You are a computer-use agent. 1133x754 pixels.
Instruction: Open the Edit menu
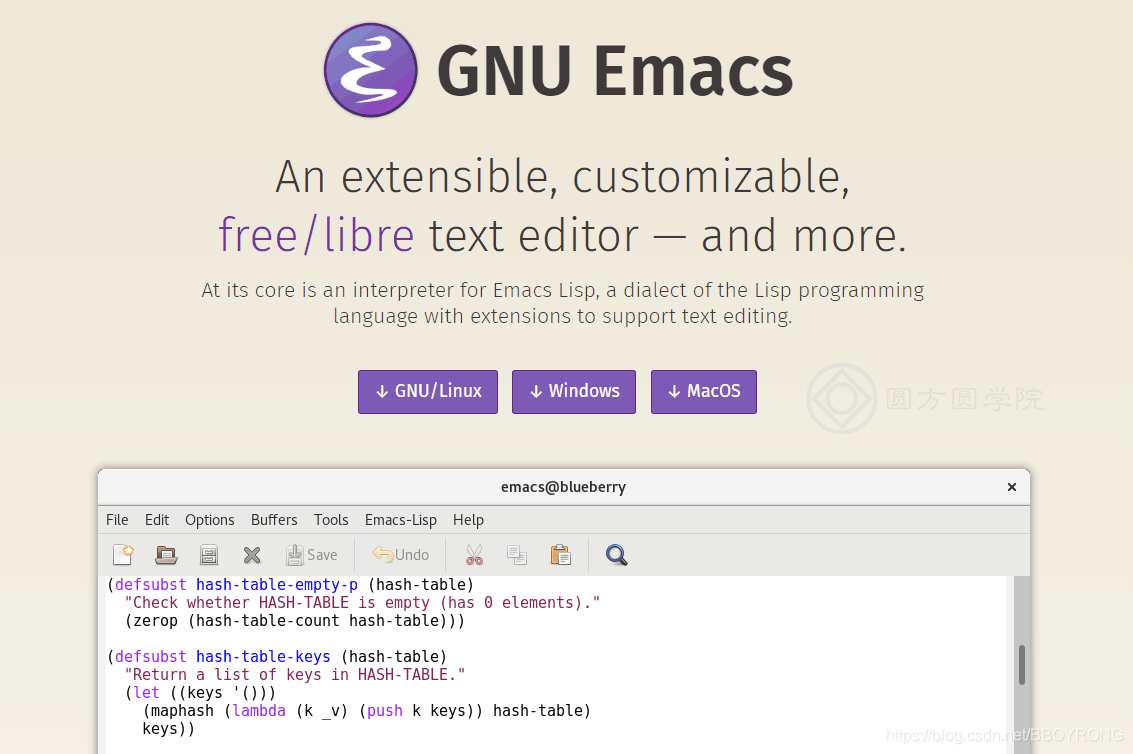point(157,520)
